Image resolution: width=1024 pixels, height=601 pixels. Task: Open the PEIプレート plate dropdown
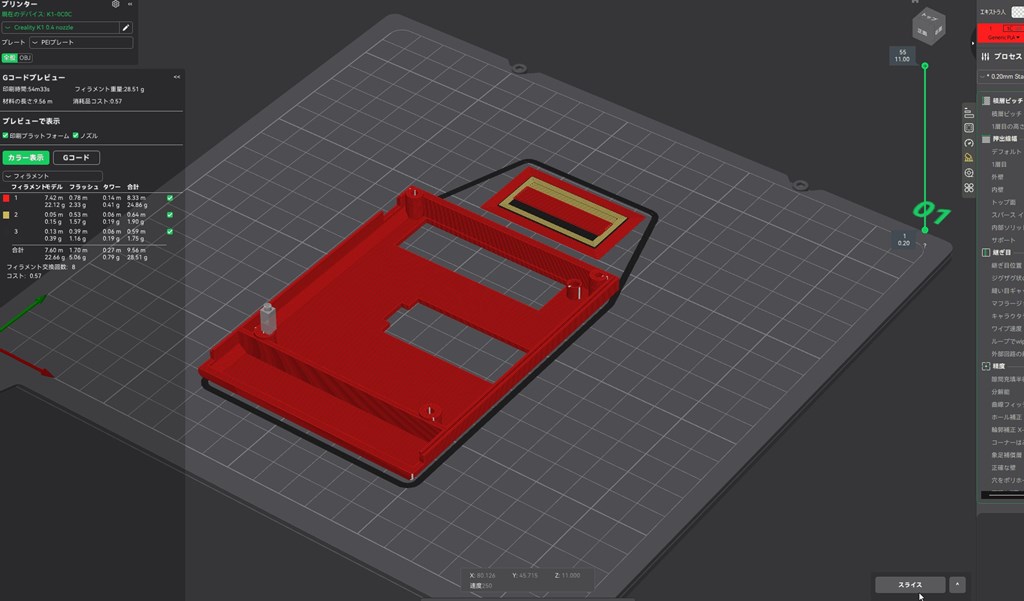81,42
